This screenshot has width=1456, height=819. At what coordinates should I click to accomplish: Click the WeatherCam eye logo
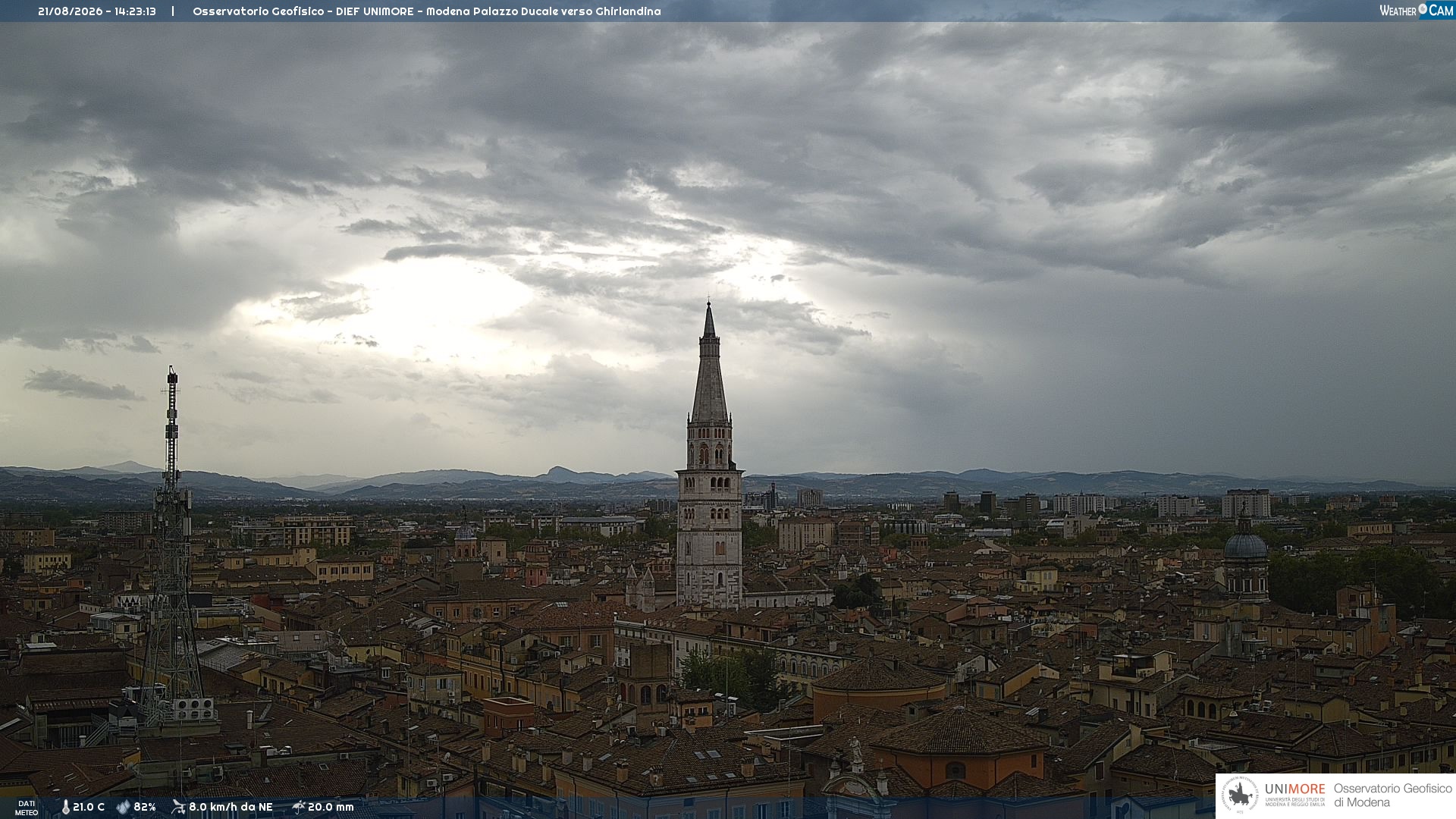coord(1423,10)
